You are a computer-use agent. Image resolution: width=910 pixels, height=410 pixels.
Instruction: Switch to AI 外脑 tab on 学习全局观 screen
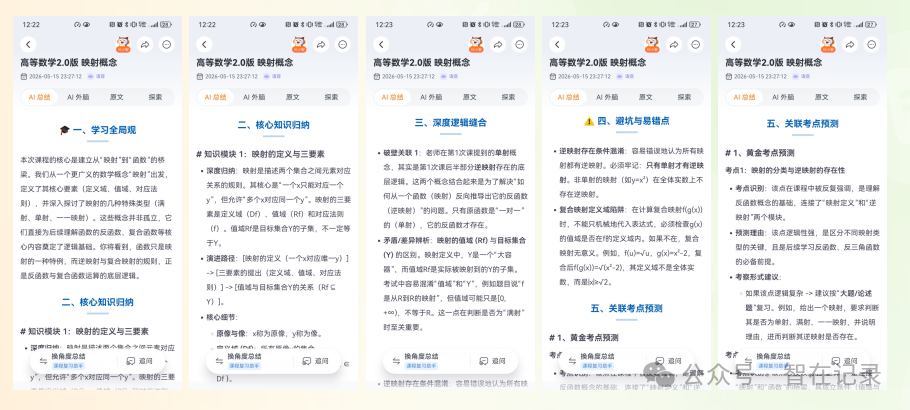(78, 97)
